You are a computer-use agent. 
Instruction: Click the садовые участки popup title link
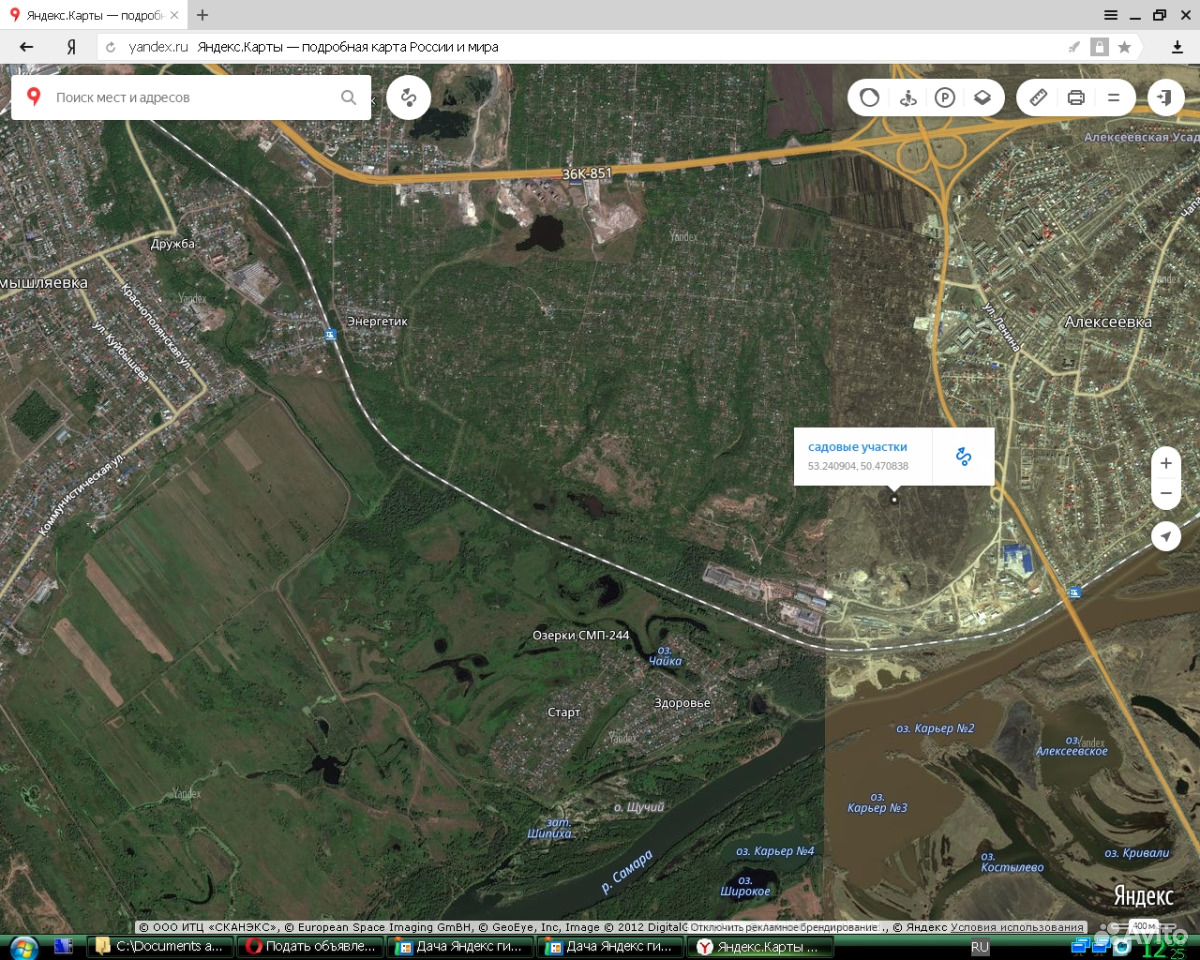pos(858,447)
